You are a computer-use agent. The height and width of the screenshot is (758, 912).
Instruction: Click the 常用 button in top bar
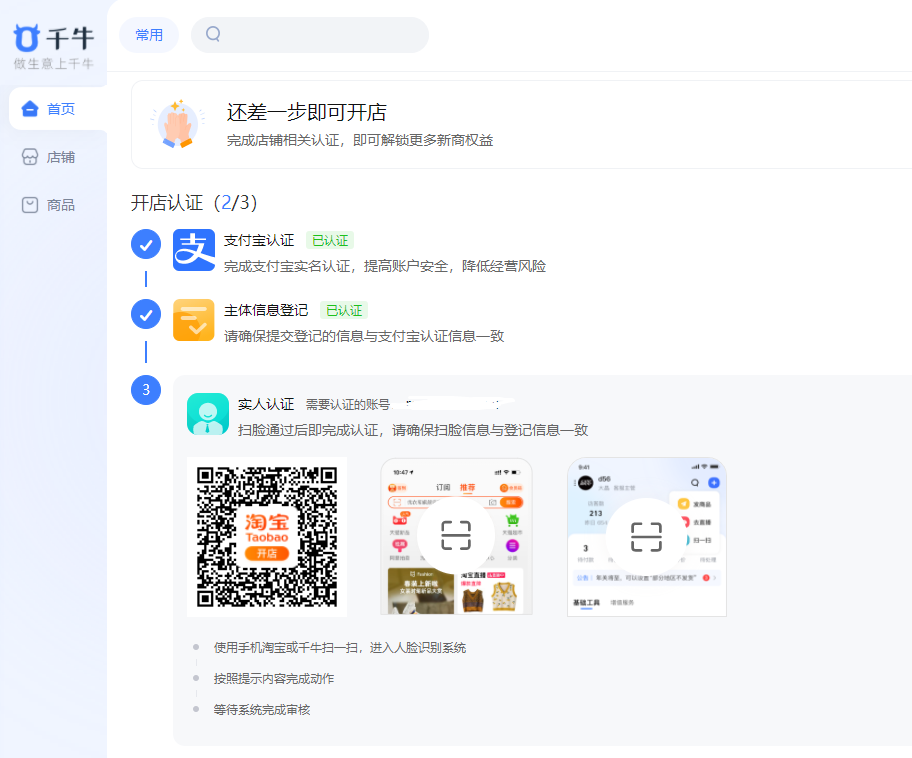(x=149, y=35)
